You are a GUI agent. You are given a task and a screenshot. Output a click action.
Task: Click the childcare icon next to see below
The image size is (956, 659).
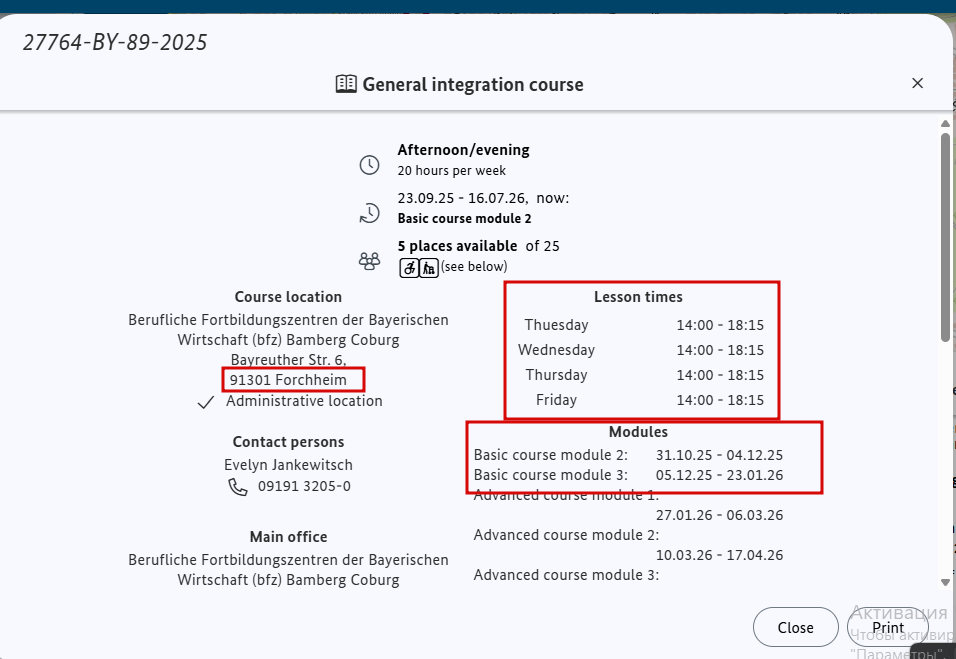pos(429,267)
